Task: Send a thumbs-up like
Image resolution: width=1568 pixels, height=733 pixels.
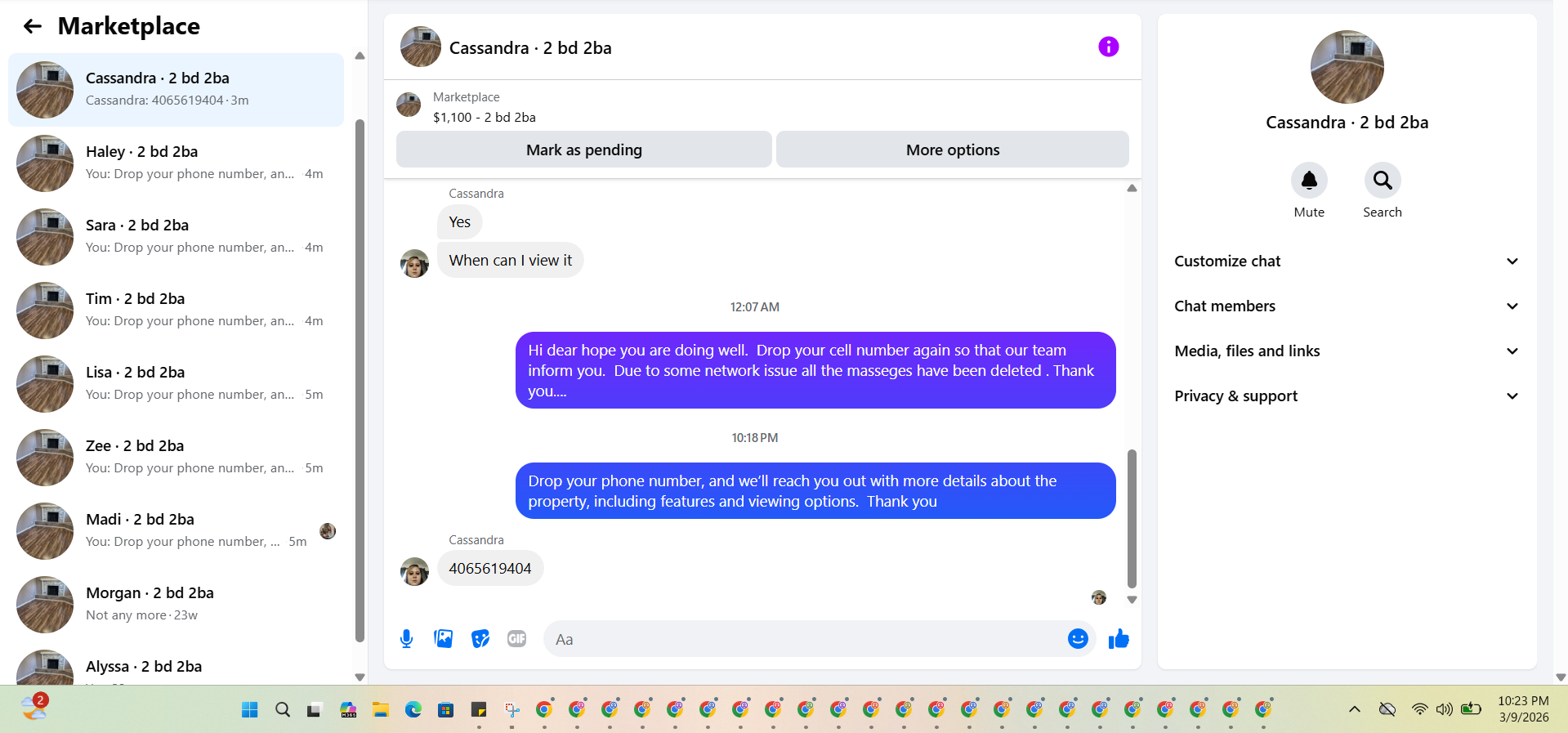Action: tap(1119, 639)
